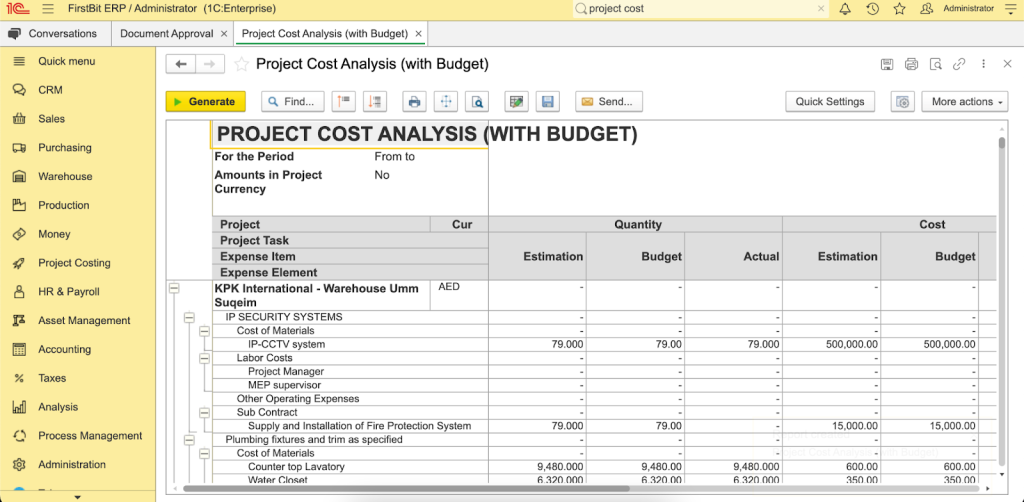This screenshot has width=1024, height=502.
Task: Save icon in header right corner
Action: point(887,64)
